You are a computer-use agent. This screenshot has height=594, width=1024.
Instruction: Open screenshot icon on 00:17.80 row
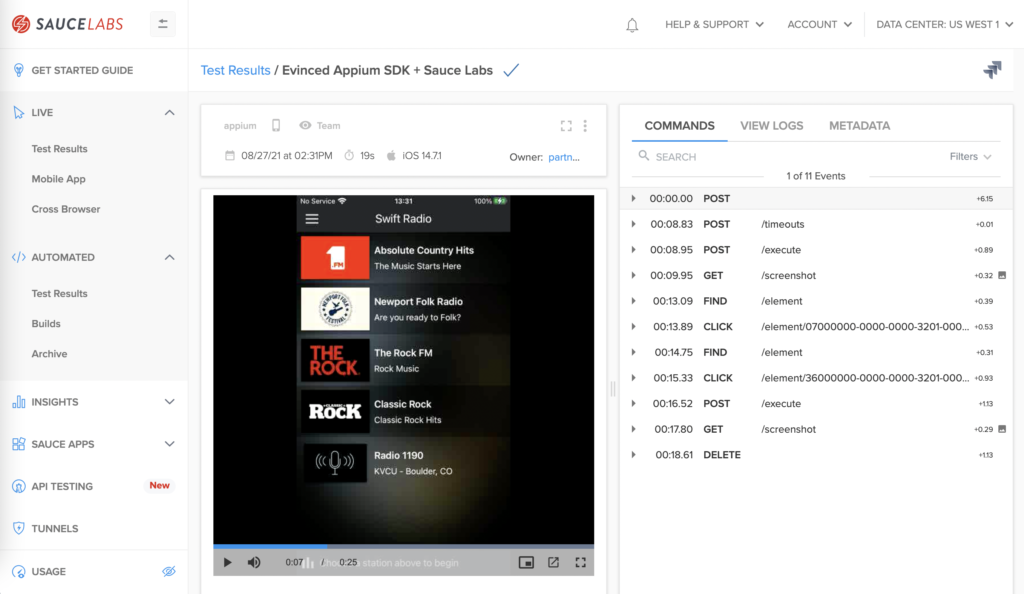click(x=1002, y=429)
